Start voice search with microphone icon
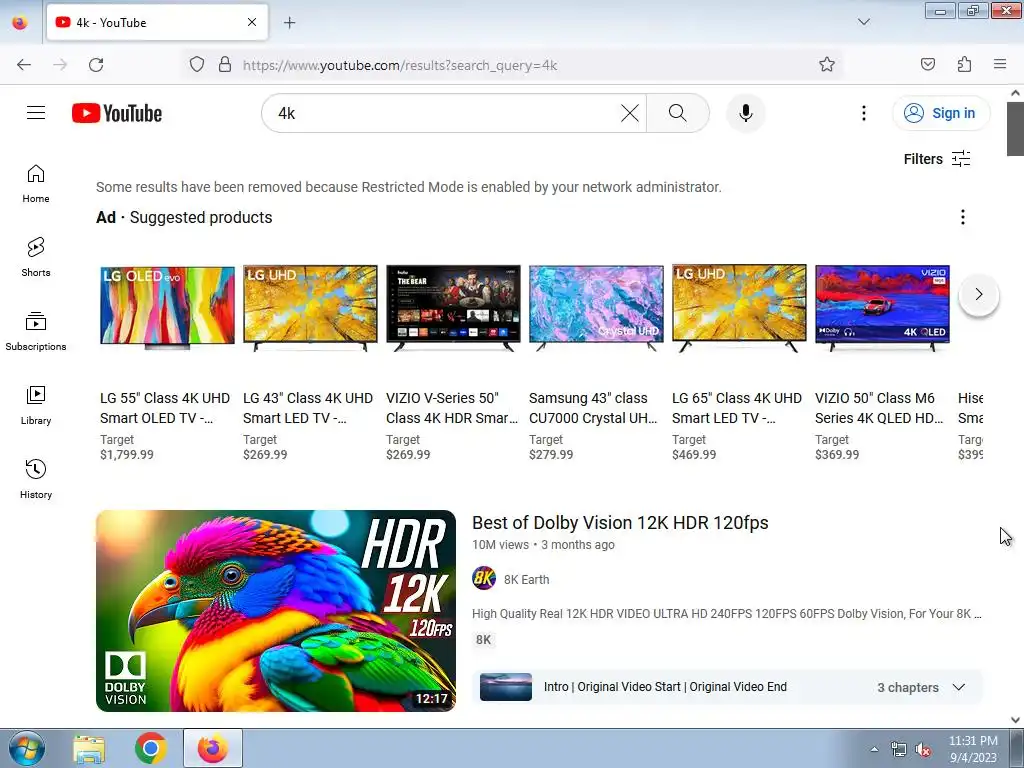1024x768 pixels. (745, 113)
